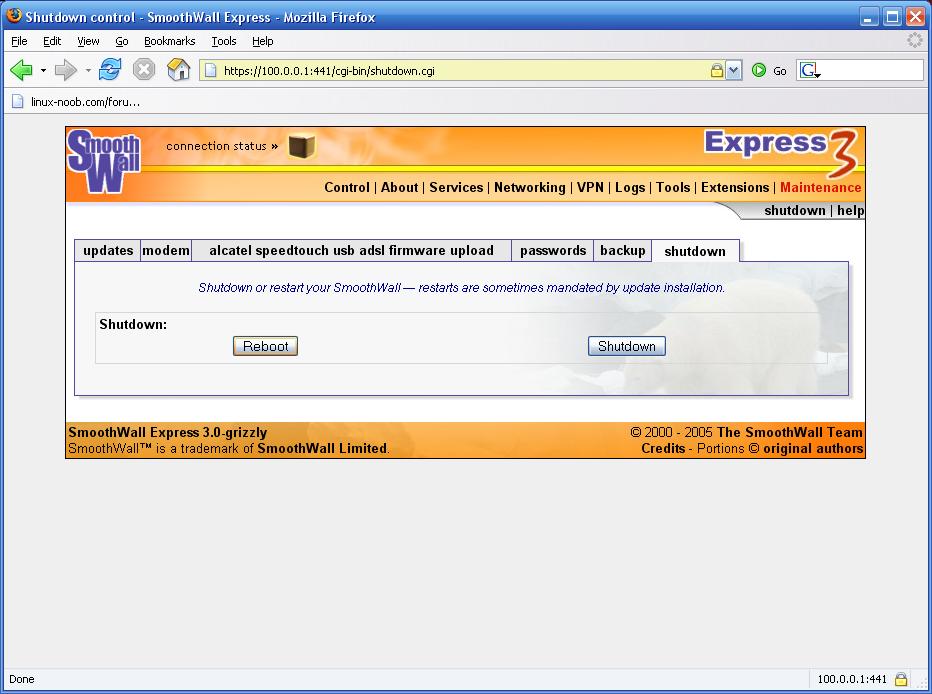Click the original authors footer link
Image resolution: width=932 pixels, height=694 pixels.
[813, 449]
